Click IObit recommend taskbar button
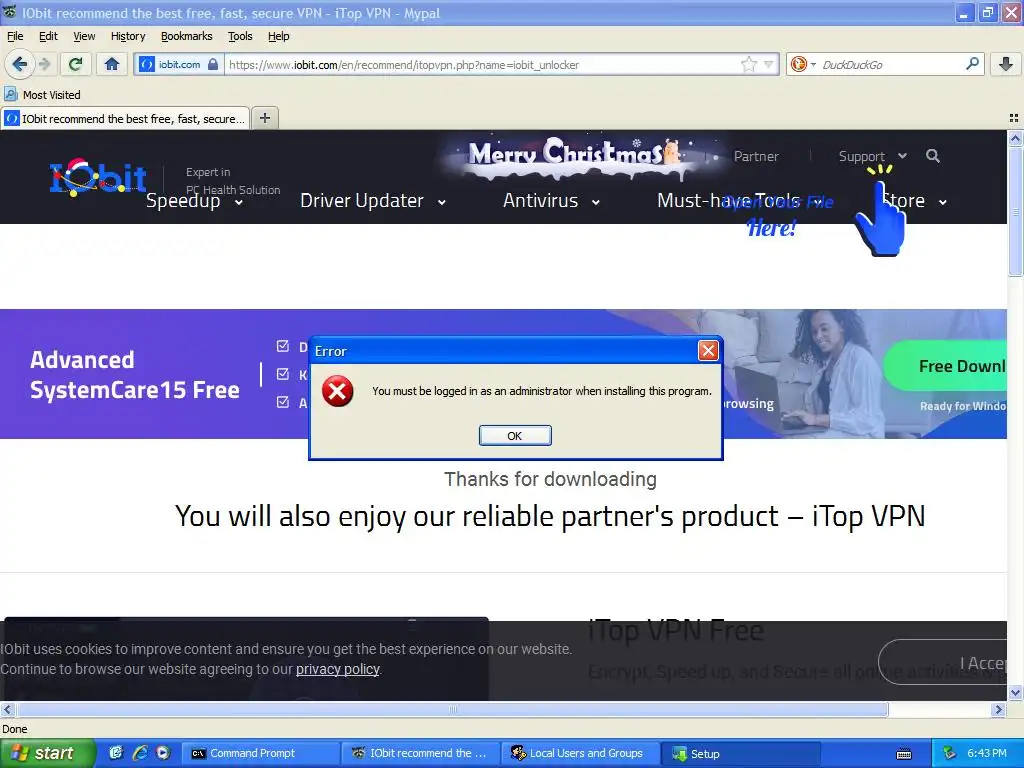 pyautogui.click(x=419, y=753)
